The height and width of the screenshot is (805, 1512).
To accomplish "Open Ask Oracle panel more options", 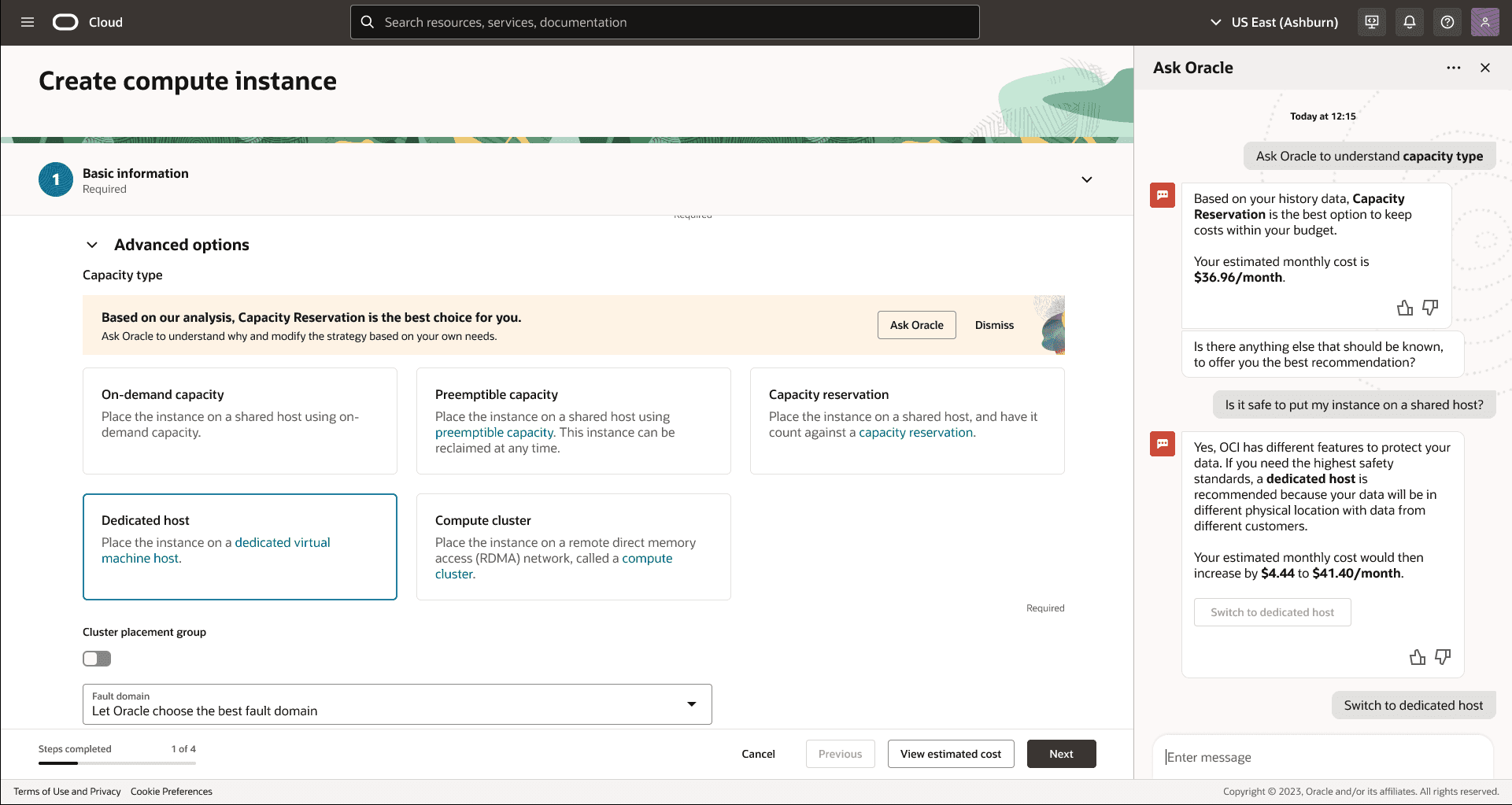I will 1454,68.
